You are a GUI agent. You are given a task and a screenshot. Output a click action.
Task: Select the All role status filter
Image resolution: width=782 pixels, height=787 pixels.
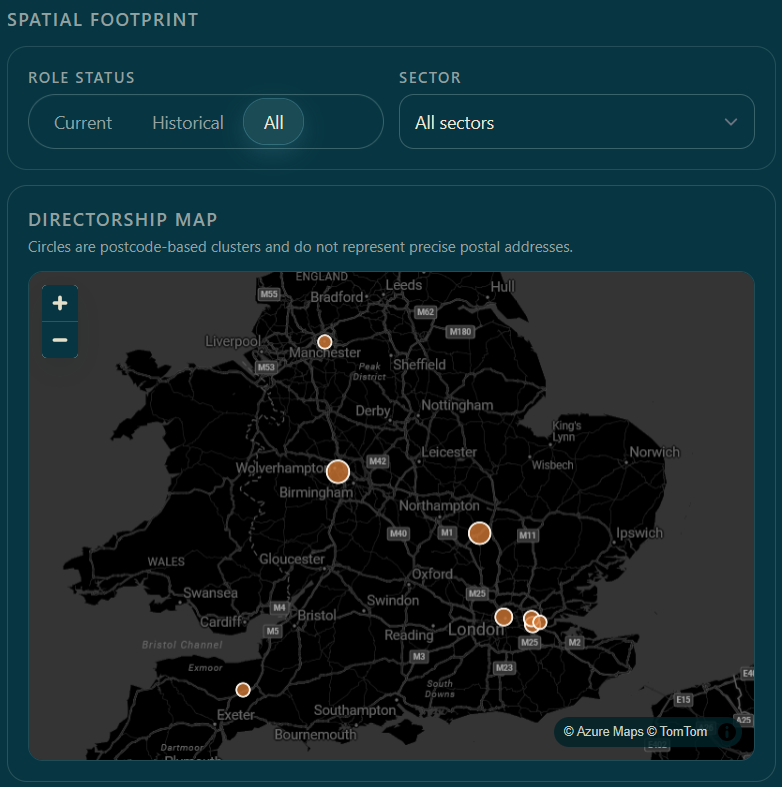coord(274,122)
